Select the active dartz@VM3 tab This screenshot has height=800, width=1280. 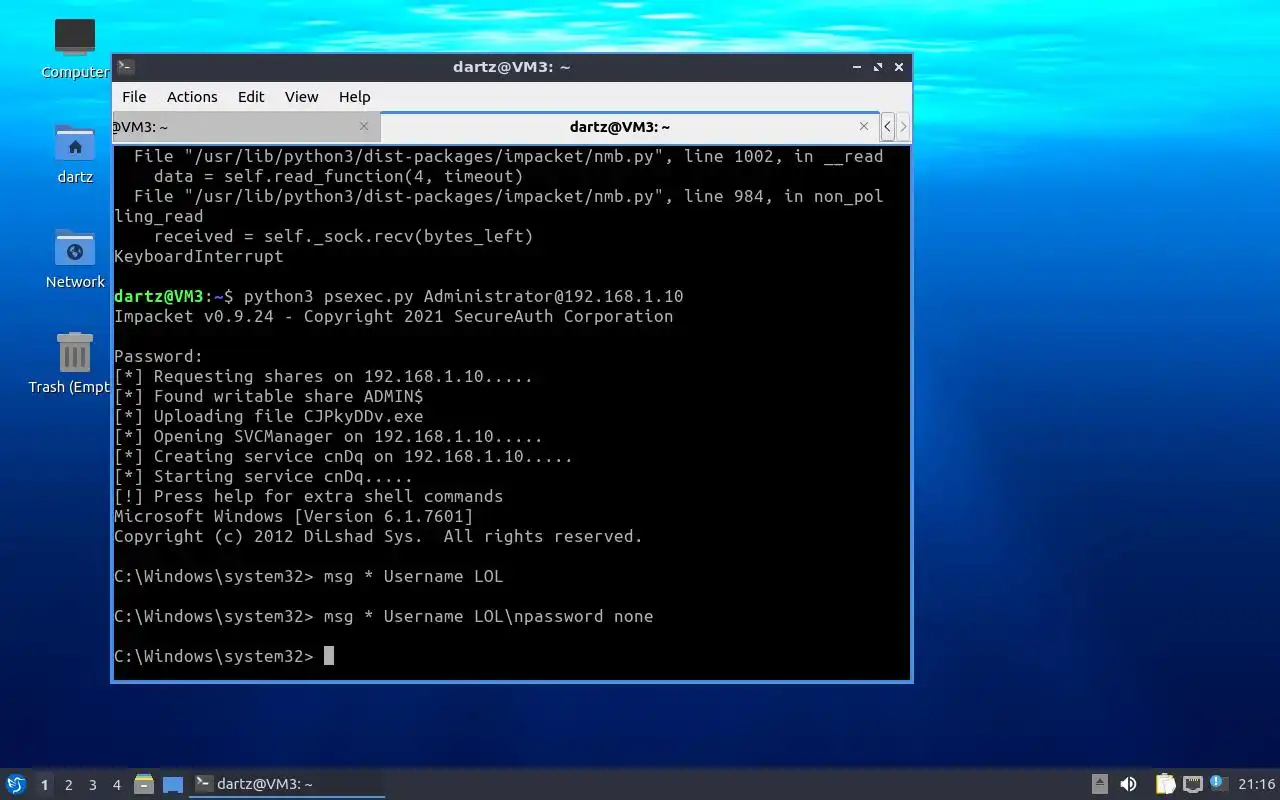coord(629,127)
